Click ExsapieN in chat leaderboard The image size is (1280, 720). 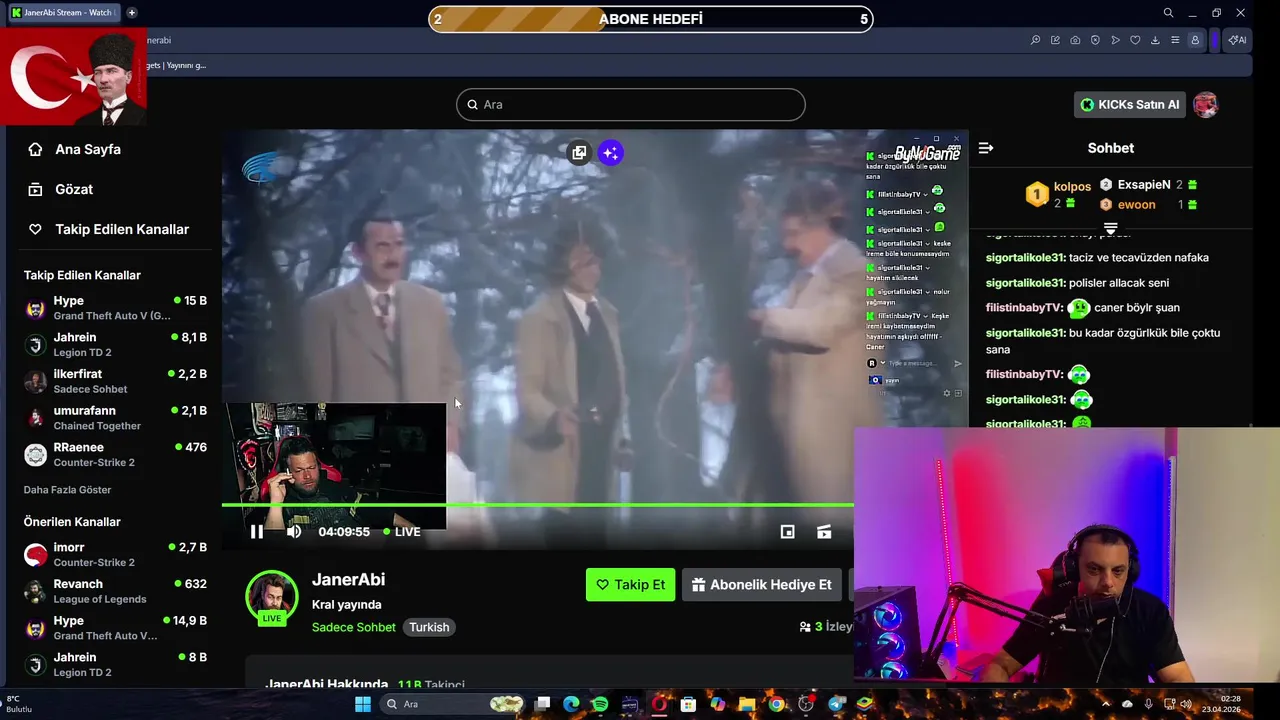point(1144,185)
